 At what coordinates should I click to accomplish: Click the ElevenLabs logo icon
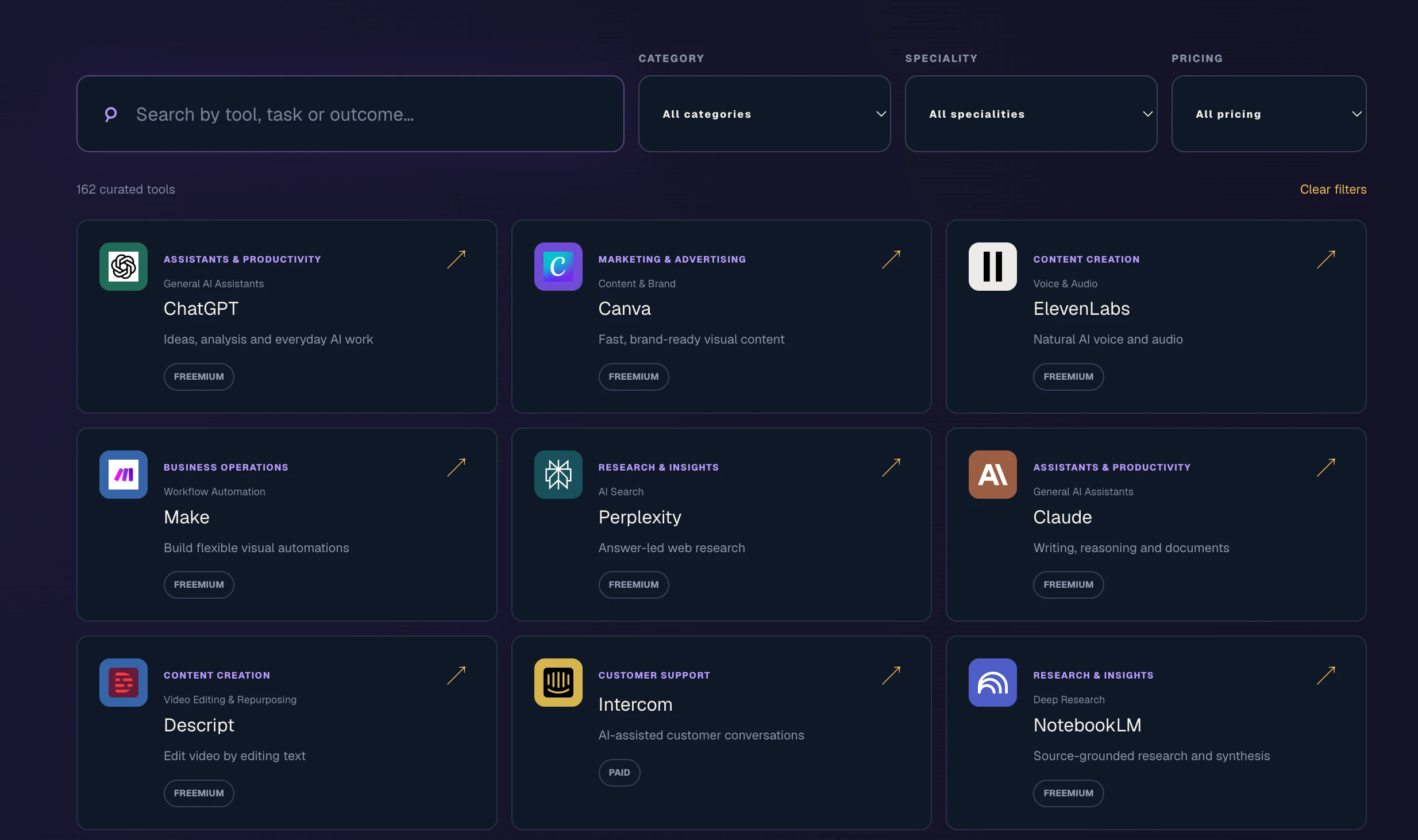(x=993, y=267)
